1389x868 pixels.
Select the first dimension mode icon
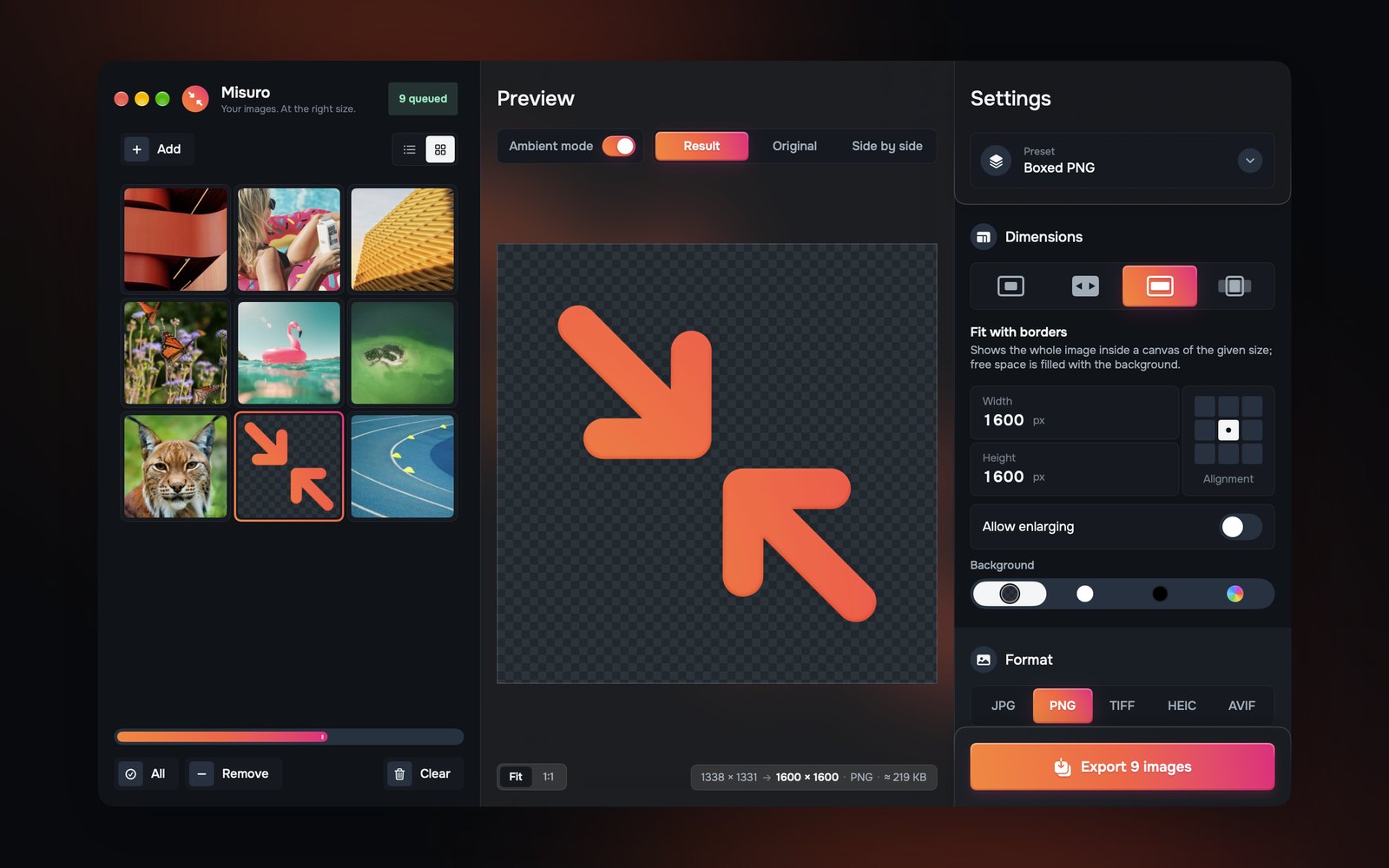pyautogui.click(x=1010, y=286)
